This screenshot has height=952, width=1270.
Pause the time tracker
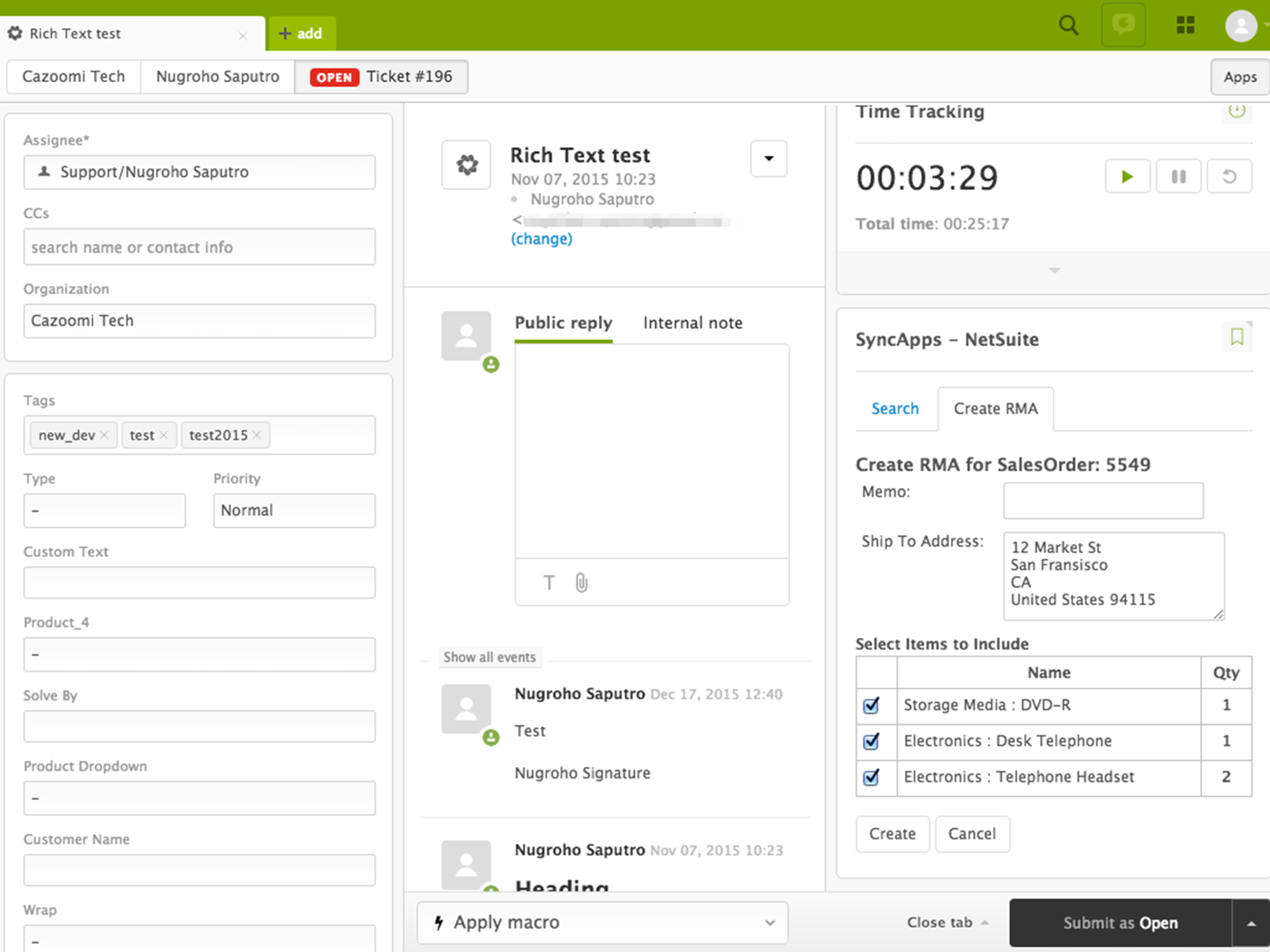[x=1178, y=176]
